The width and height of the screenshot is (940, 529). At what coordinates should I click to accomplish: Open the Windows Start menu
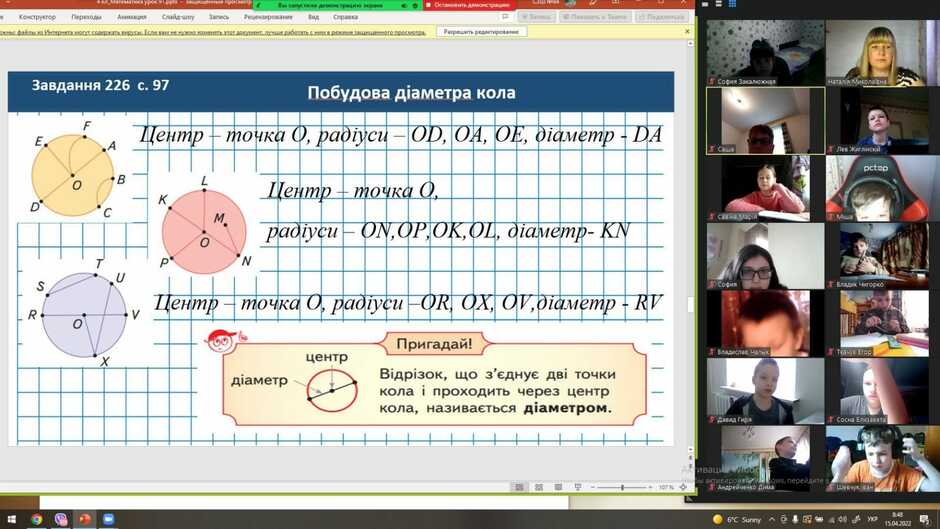11,519
